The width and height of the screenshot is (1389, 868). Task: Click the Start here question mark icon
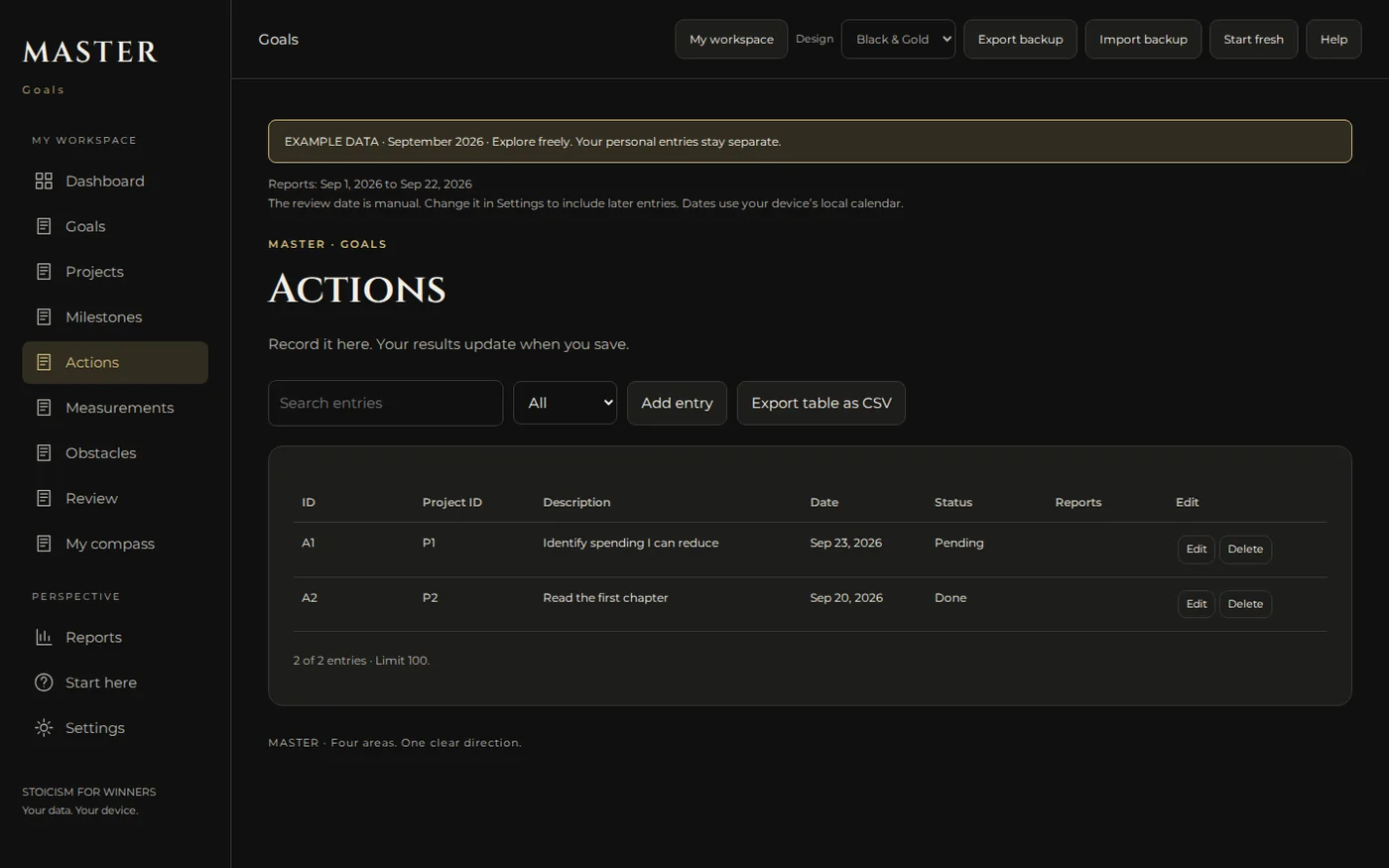44,682
